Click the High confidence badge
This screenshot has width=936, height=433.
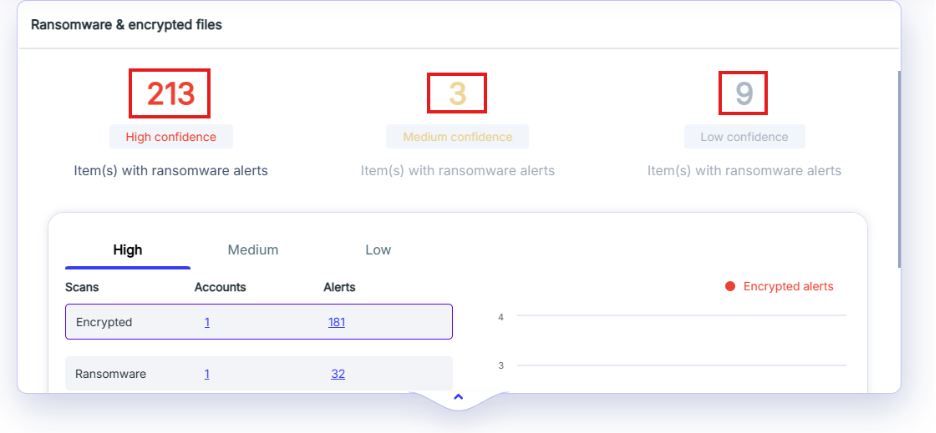click(x=171, y=137)
